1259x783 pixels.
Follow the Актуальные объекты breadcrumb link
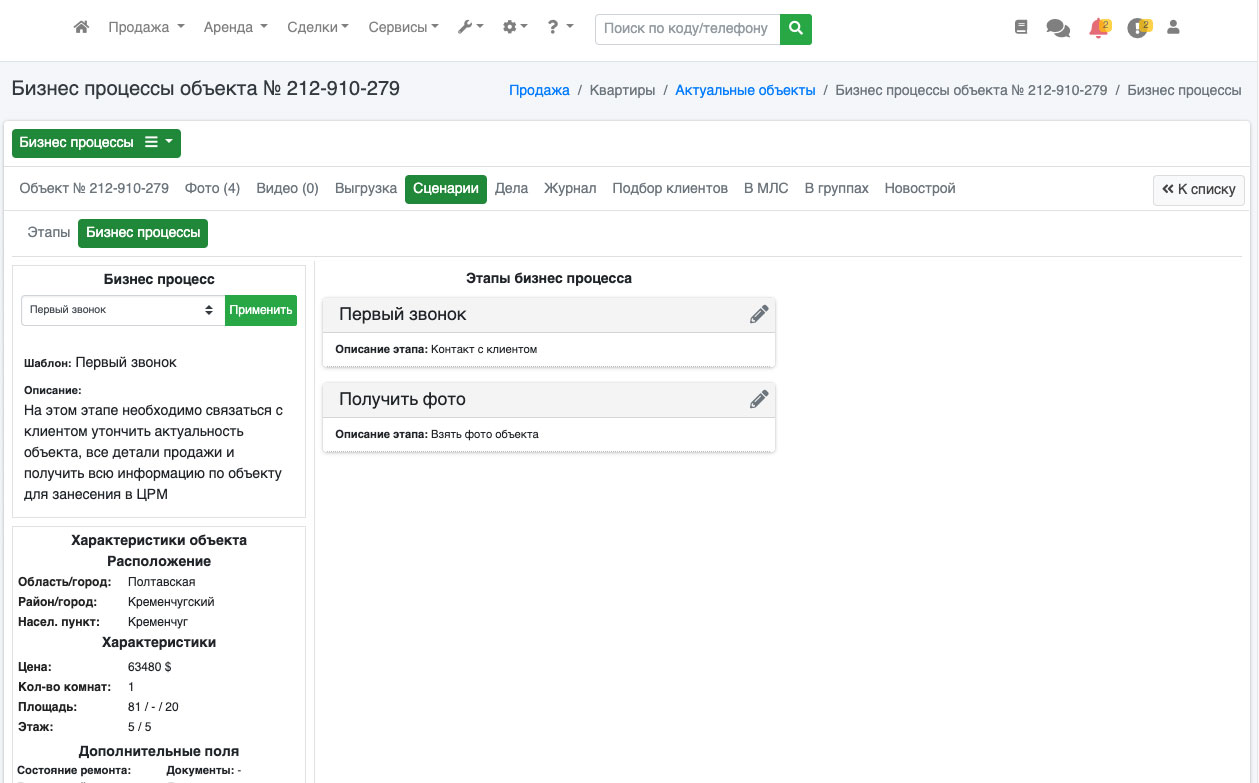coord(745,90)
